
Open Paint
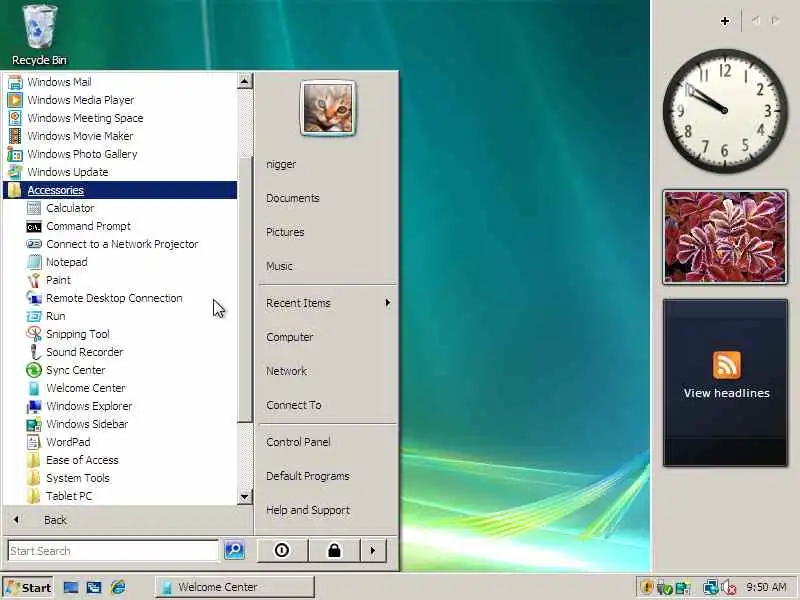120,280
